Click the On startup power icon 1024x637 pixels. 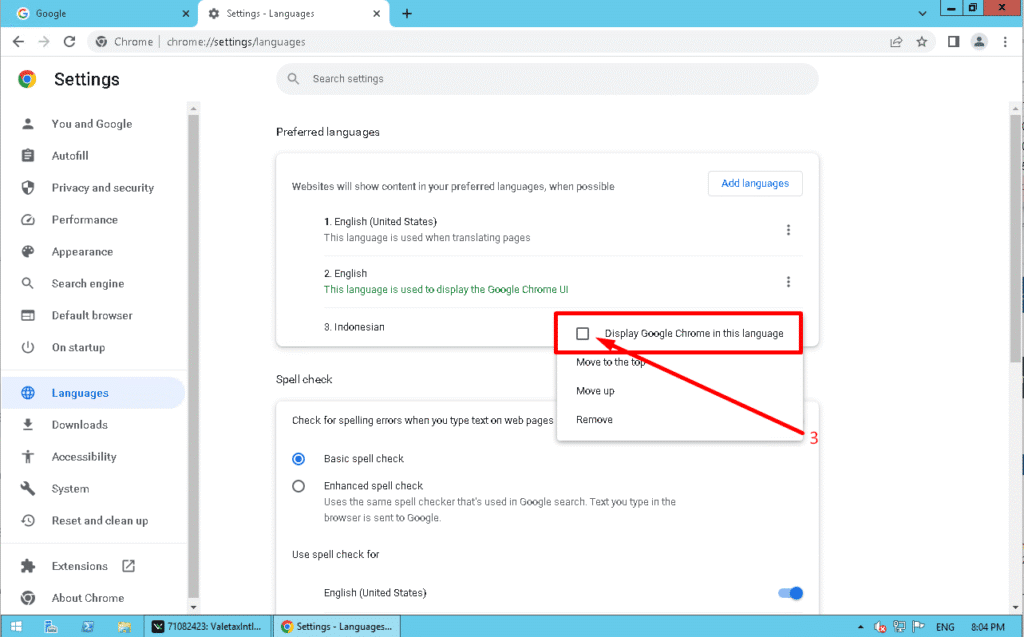tap(27, 348)
